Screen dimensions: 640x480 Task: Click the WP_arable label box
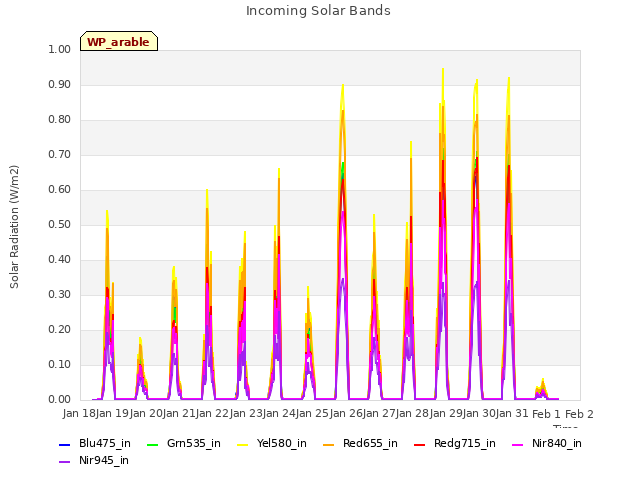point(119,41)
